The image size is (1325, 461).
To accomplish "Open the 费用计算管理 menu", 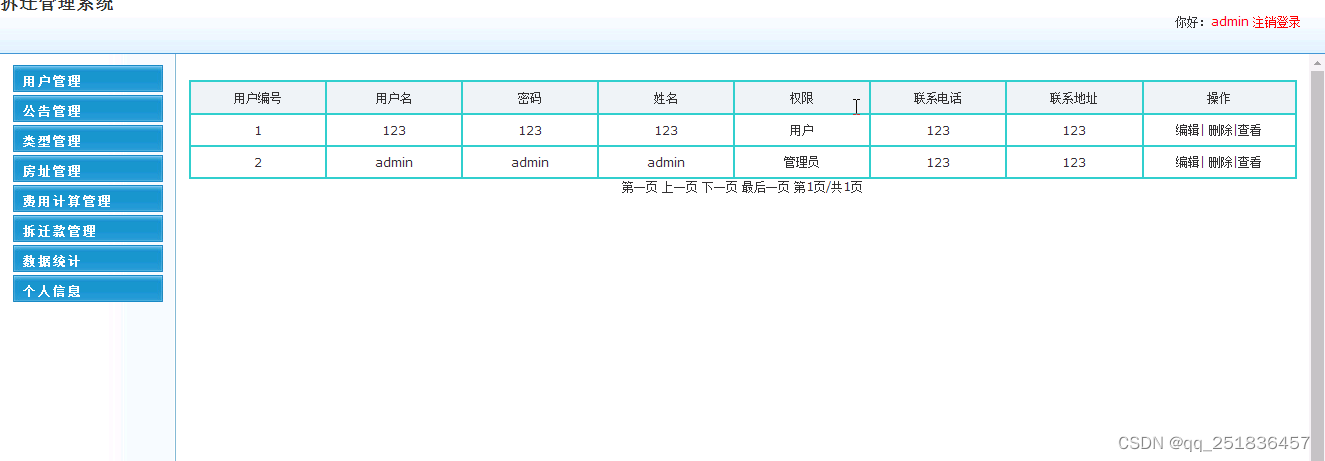I will tap(88, 201).
